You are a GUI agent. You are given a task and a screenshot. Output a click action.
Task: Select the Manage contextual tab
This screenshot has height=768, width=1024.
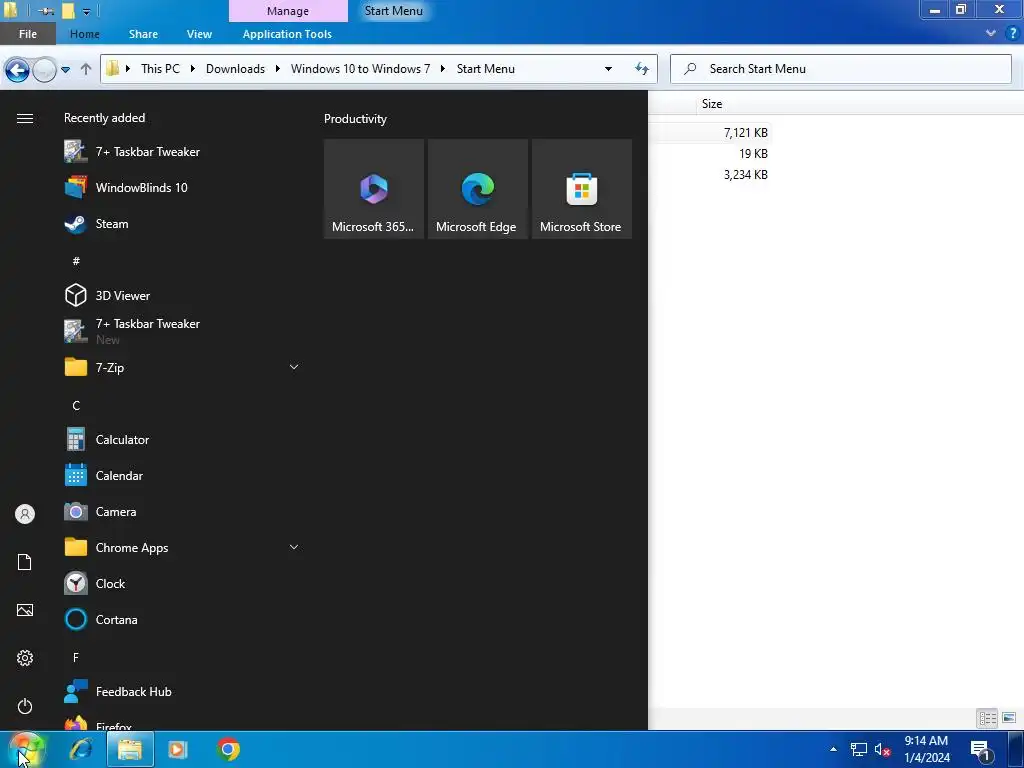tap(288, 11)
